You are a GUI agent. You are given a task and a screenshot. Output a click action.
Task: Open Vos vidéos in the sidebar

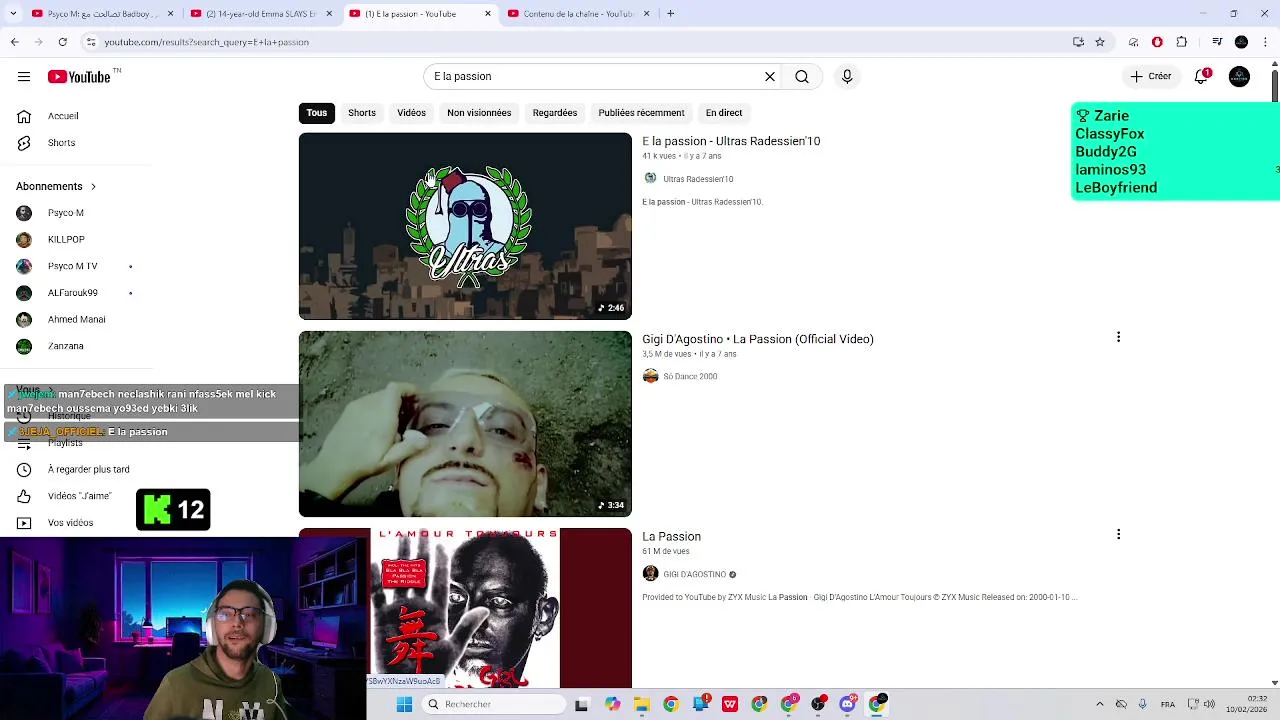point(70,523)
